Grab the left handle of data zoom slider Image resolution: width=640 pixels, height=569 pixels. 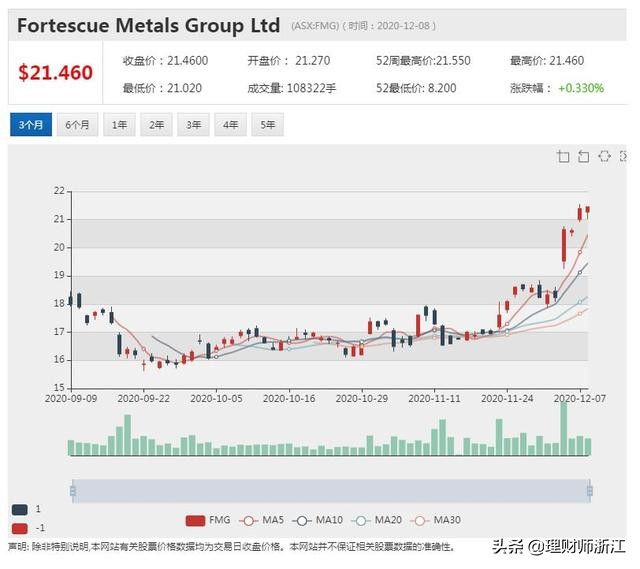click(x=73, y=491)
